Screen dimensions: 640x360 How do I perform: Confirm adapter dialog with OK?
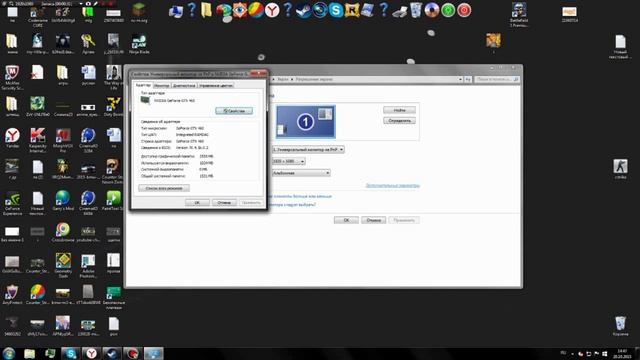pos(197,202)
